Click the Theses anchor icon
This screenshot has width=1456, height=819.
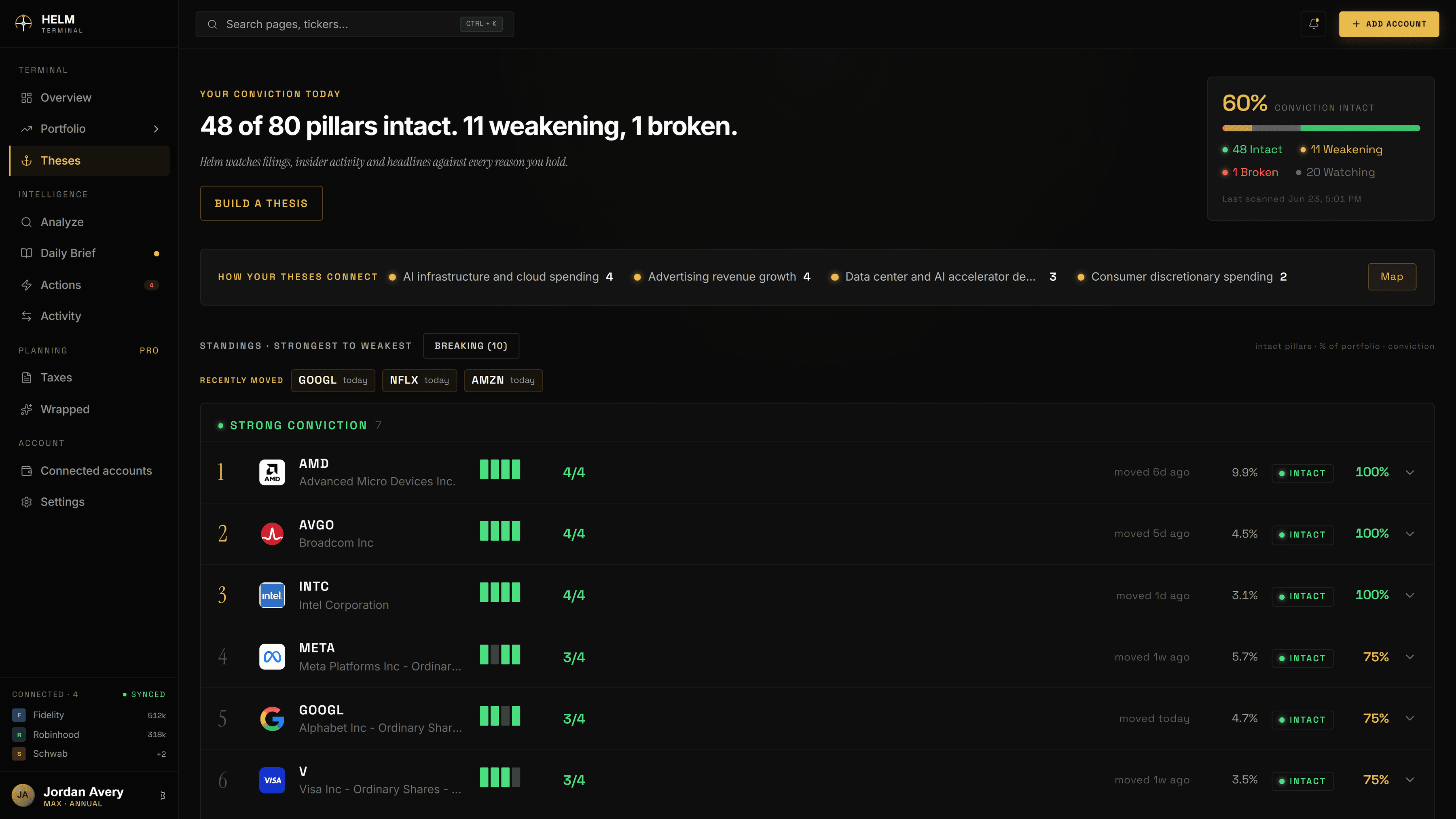tap(27, 161)
